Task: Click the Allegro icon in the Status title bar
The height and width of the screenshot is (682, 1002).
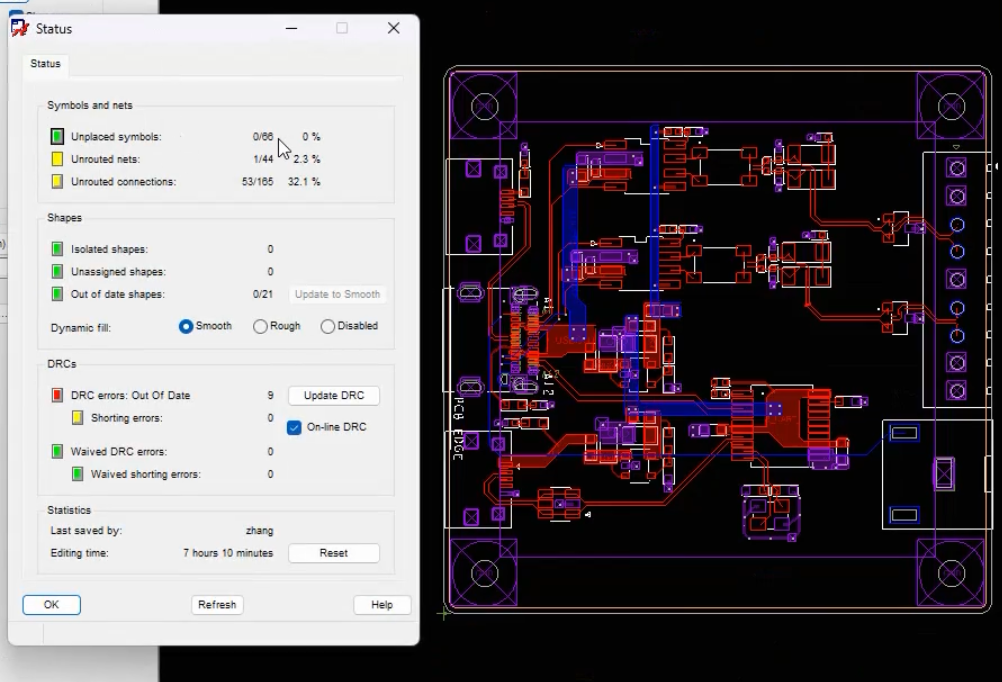Action: pyautogui.click(x=20, y=28)
